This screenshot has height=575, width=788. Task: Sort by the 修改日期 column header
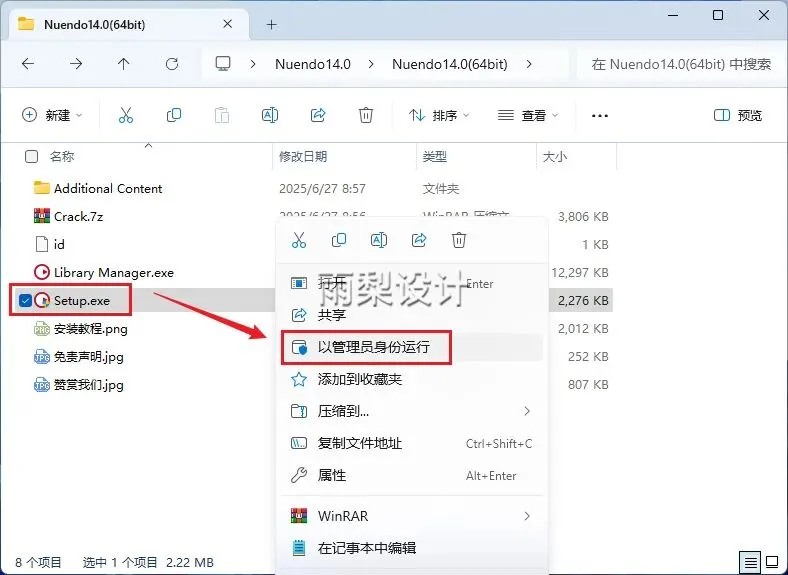coord(303,156)
